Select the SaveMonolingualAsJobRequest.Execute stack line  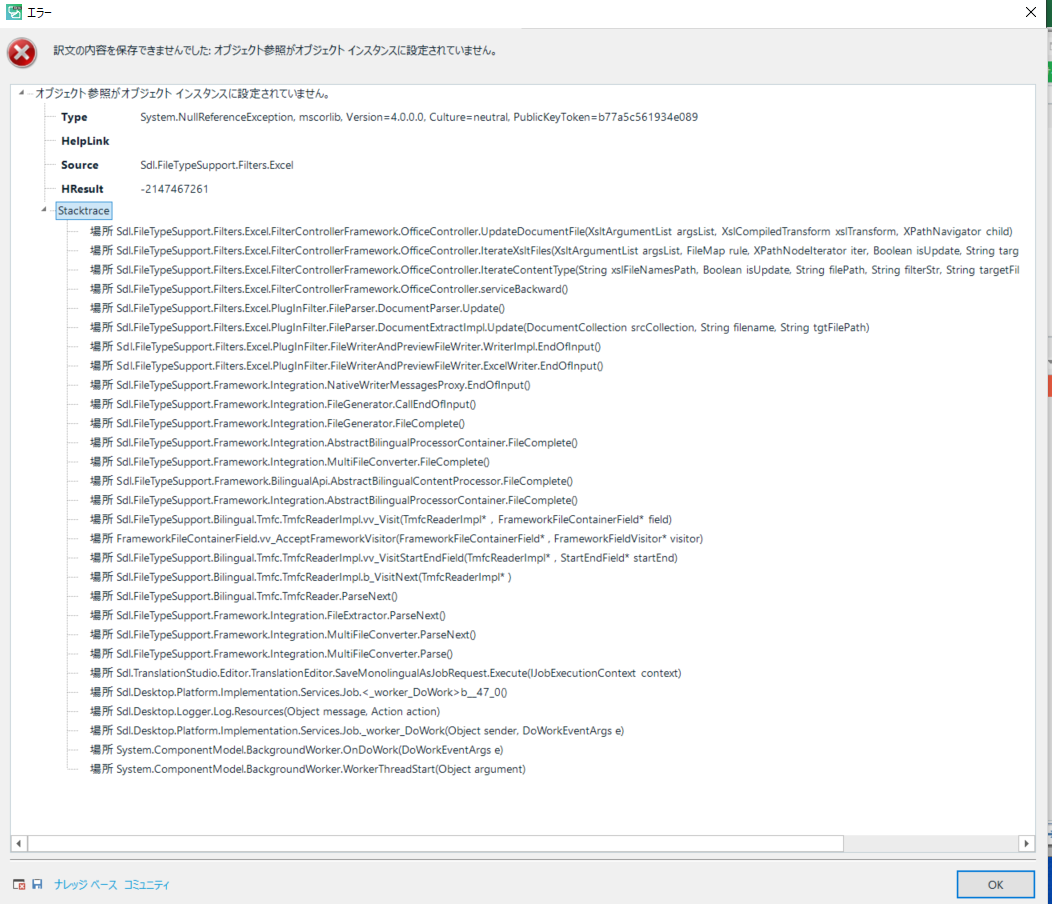pos(386,673)
